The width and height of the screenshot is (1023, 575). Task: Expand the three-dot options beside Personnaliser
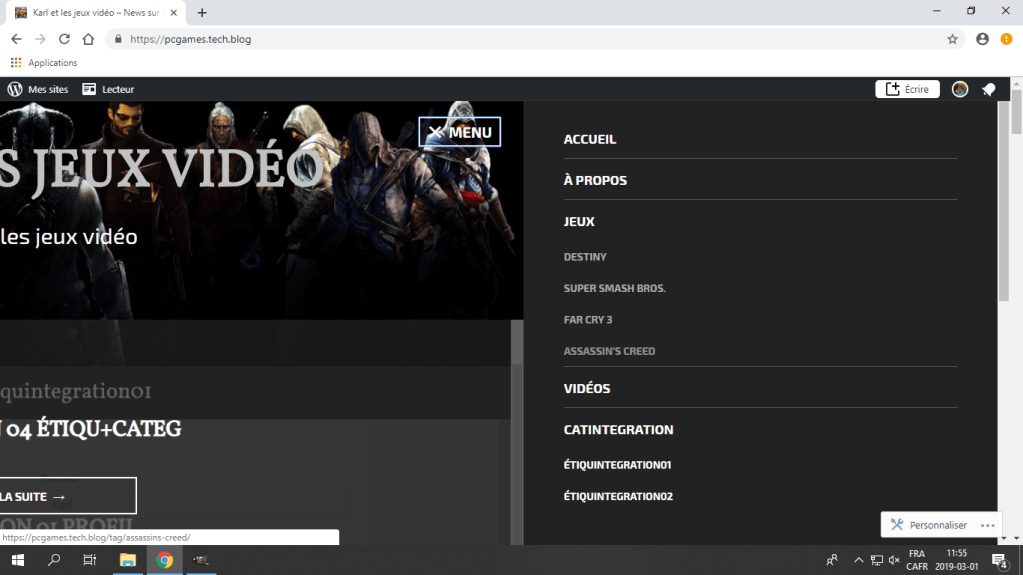coord(987,525)
